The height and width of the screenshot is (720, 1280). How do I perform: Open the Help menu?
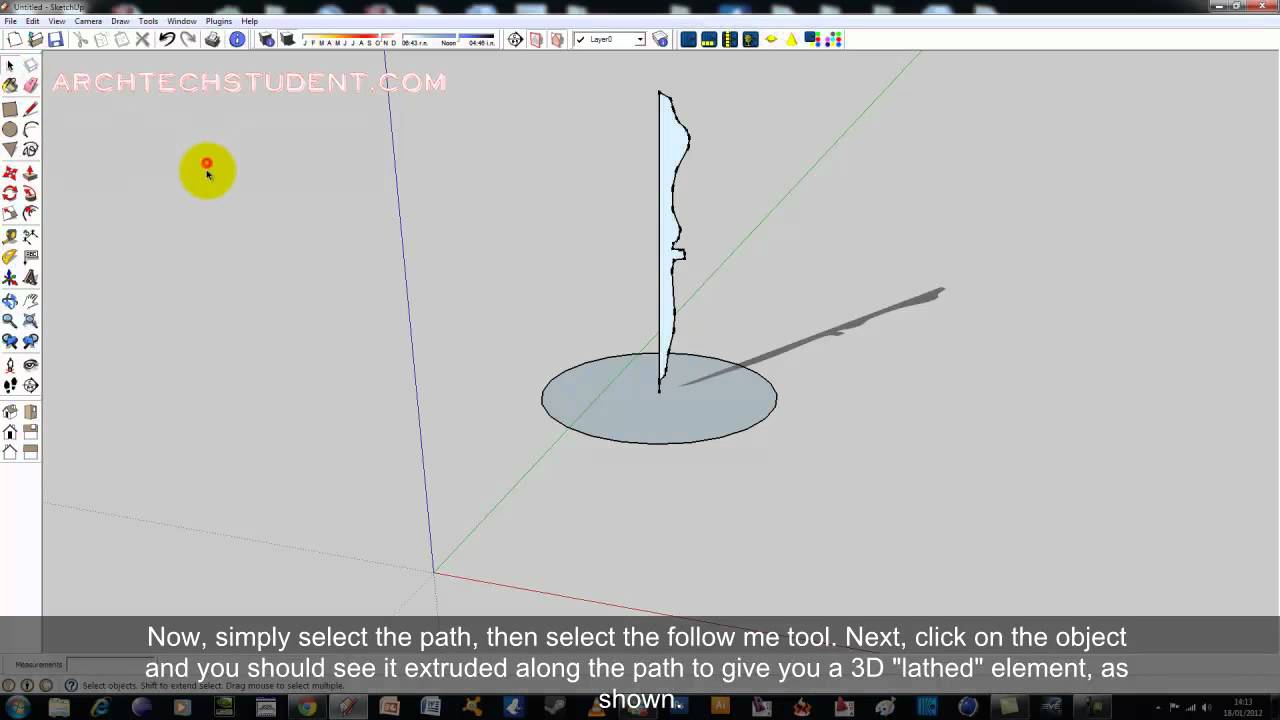coord(249,21)
